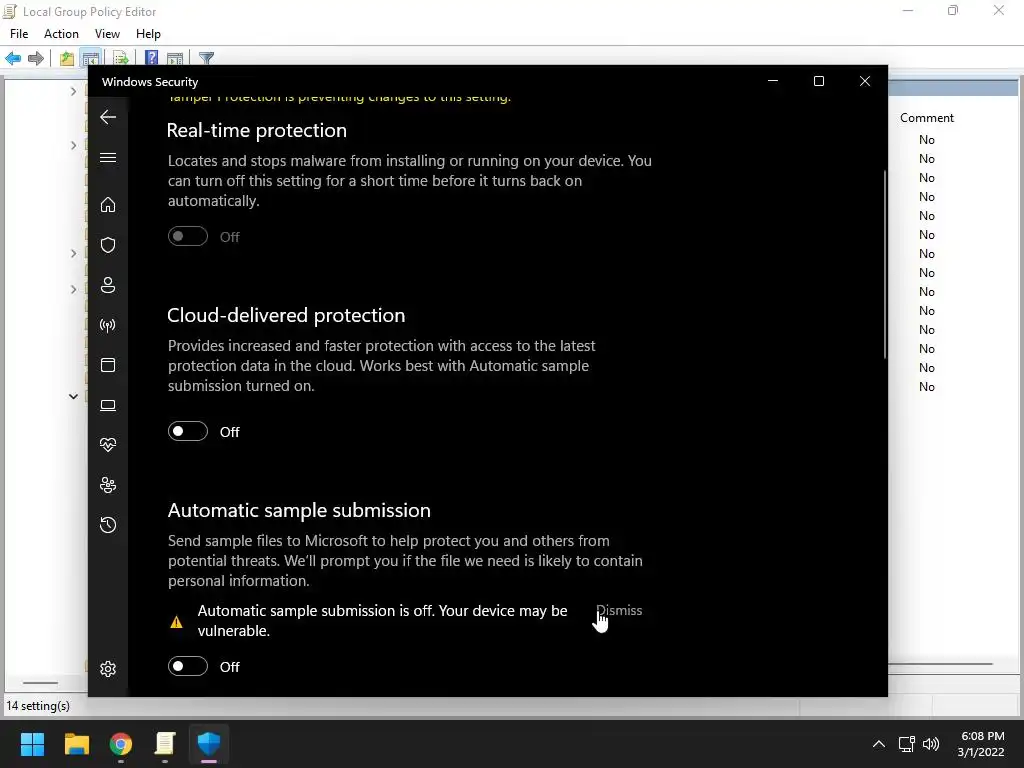
Task: Click the horizontal scrollbar below Comment column
Action: coord(940,664)
